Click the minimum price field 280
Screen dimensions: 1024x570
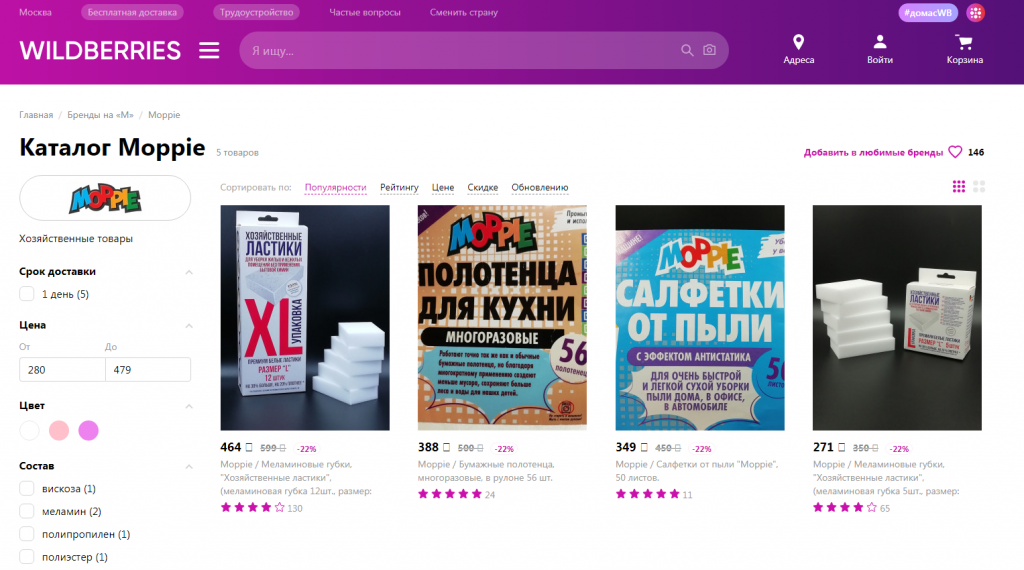point(62,370)
